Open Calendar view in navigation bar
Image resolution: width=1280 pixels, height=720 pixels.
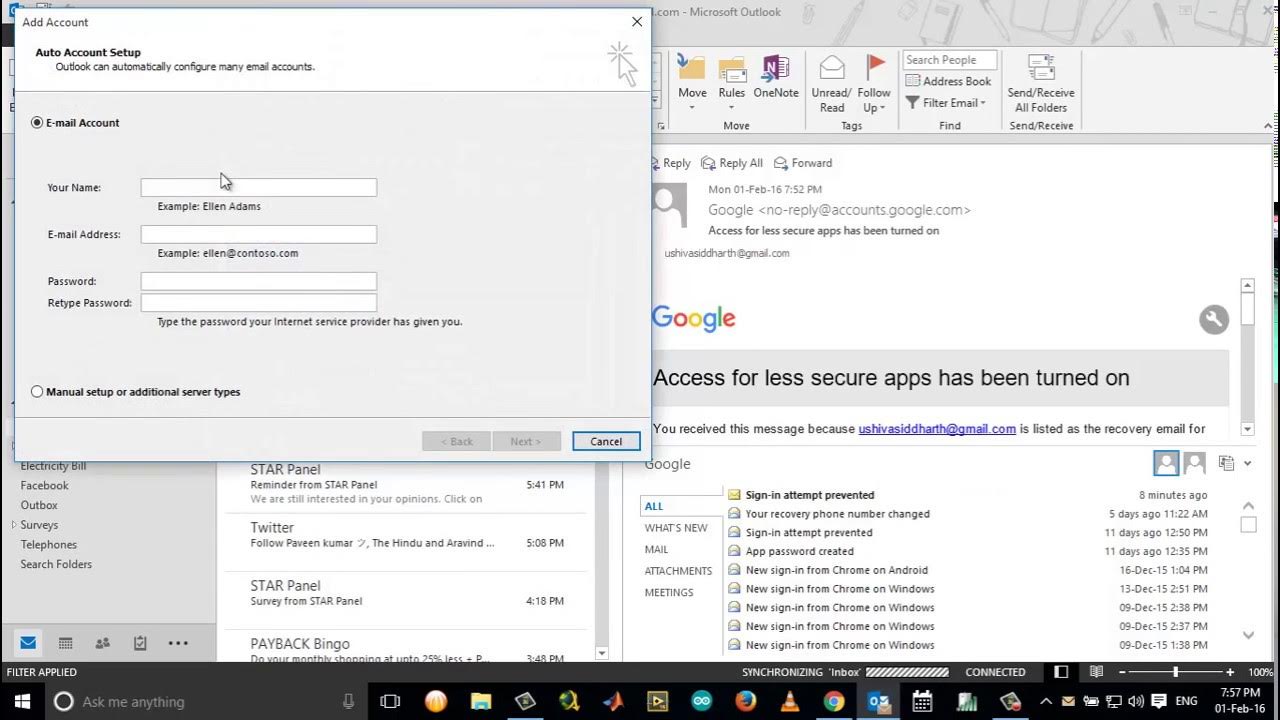[66, 643]
